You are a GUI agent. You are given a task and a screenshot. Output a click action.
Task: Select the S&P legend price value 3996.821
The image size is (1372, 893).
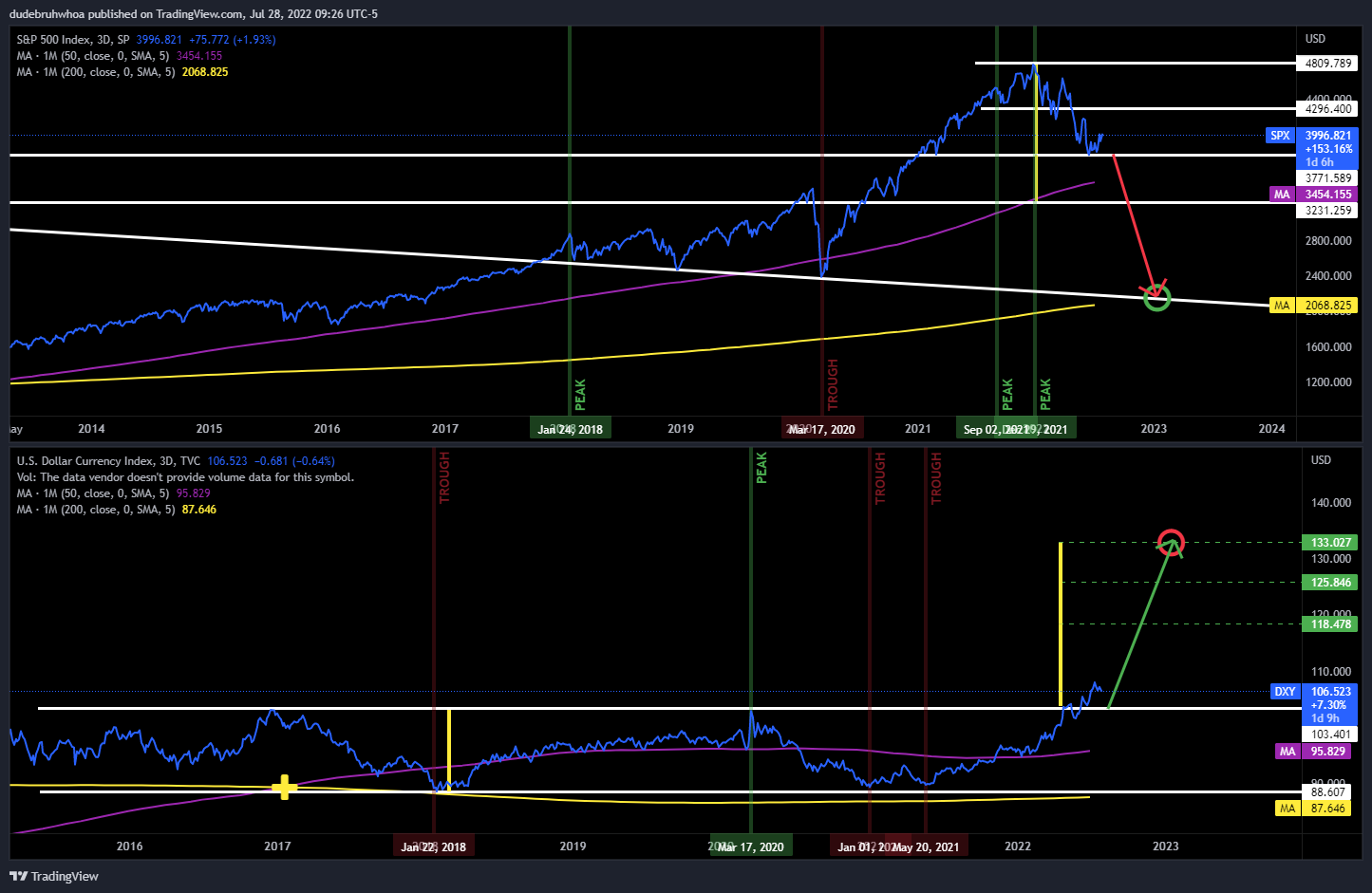pyautogui.click(x=160, y=40)
